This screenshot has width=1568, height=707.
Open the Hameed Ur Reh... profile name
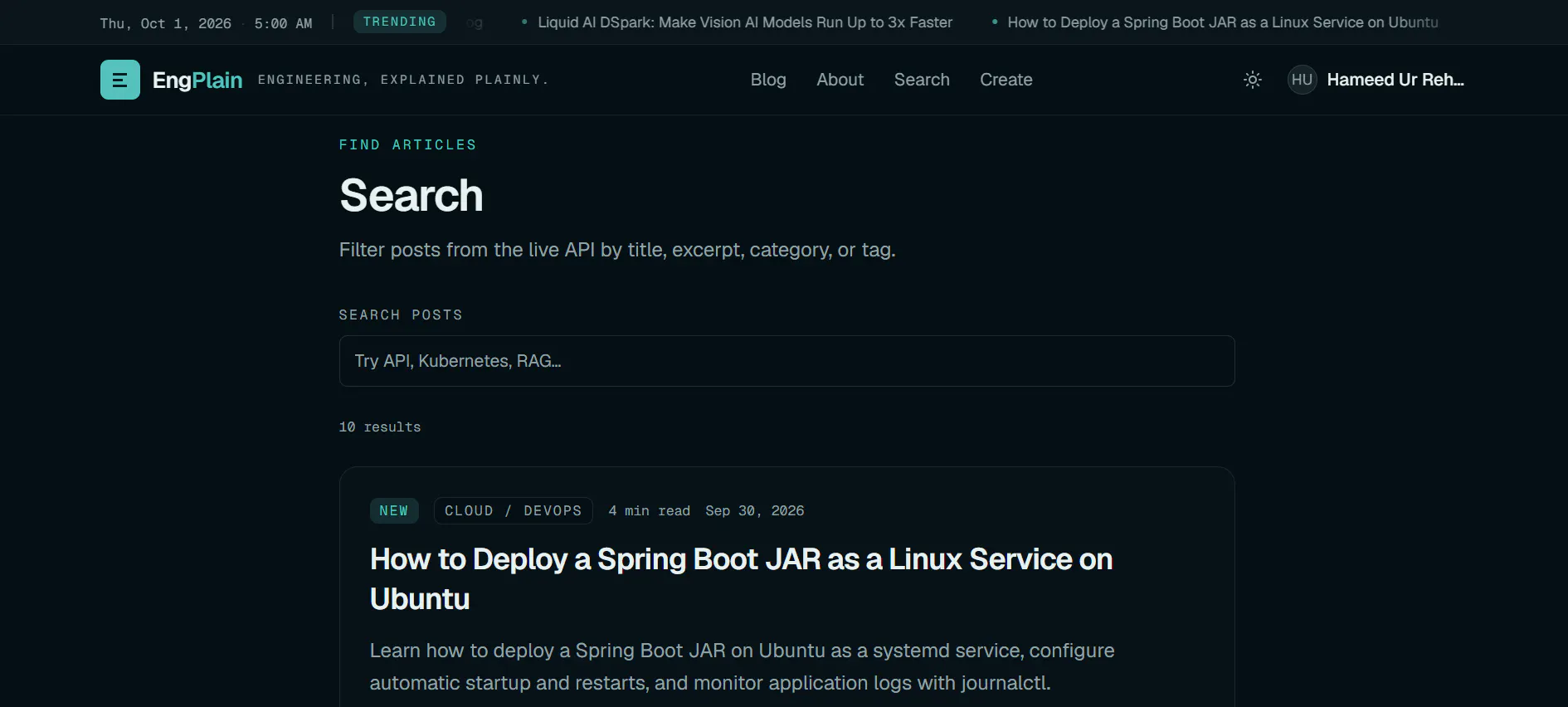(x=1395, y=80)
